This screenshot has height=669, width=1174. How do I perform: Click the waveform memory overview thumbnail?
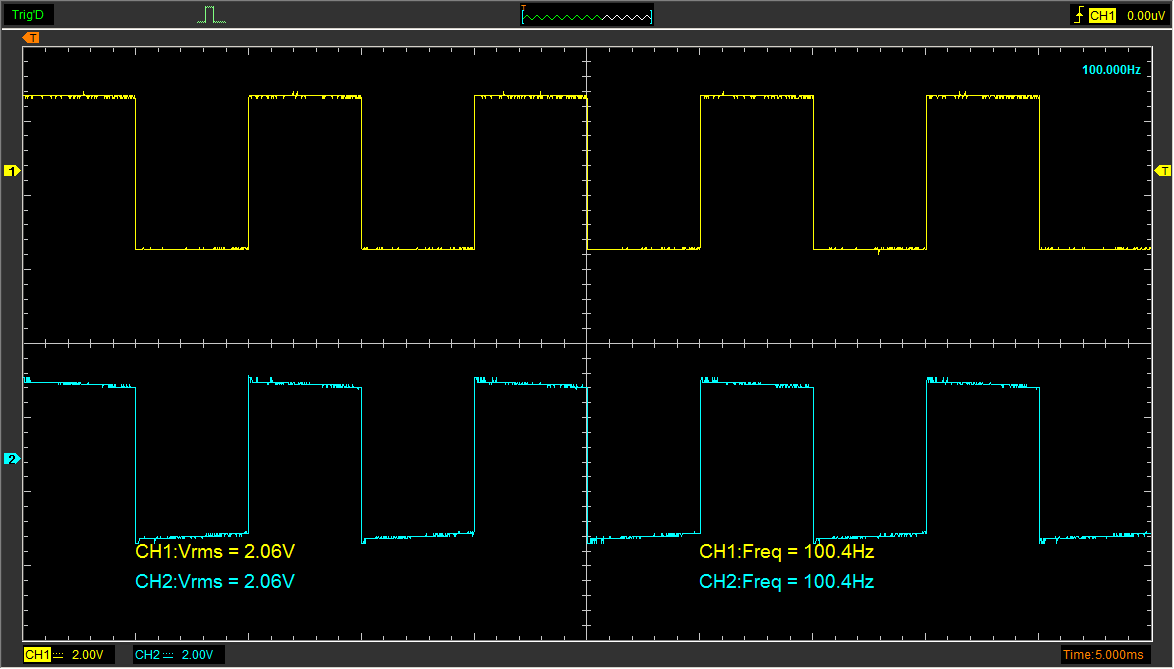[x=587, y=15]
